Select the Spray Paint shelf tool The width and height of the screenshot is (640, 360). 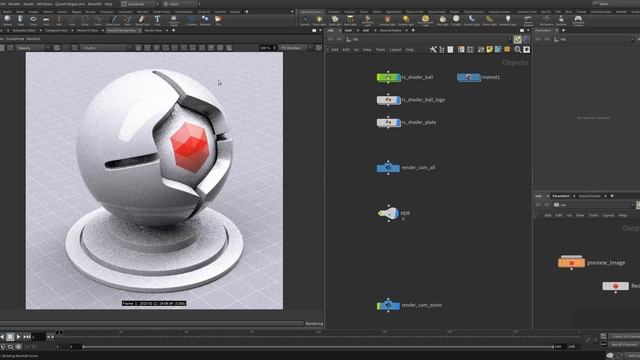coord(142,20)
